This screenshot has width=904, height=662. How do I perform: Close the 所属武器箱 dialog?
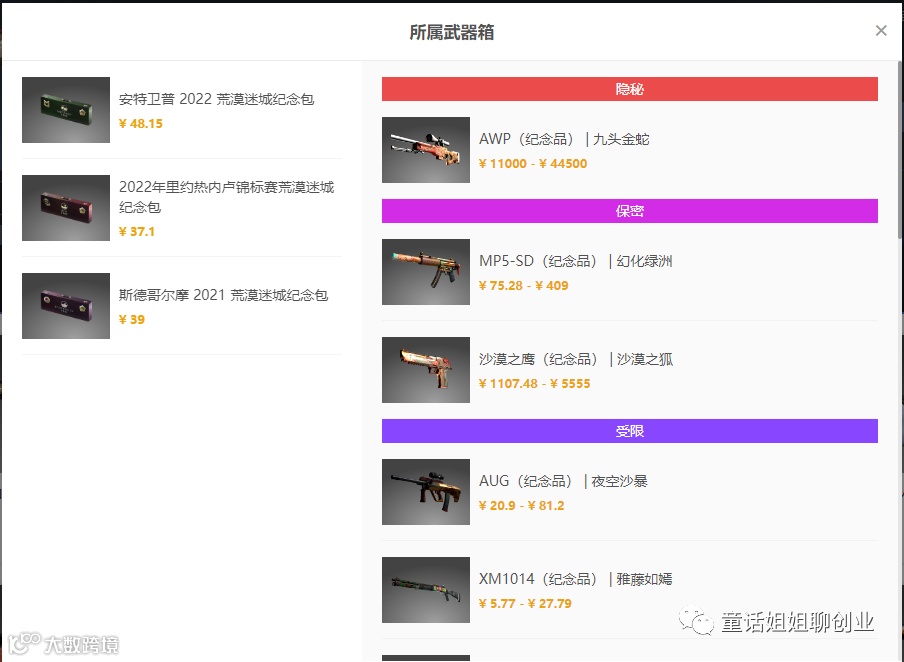(x=880, y=31)
